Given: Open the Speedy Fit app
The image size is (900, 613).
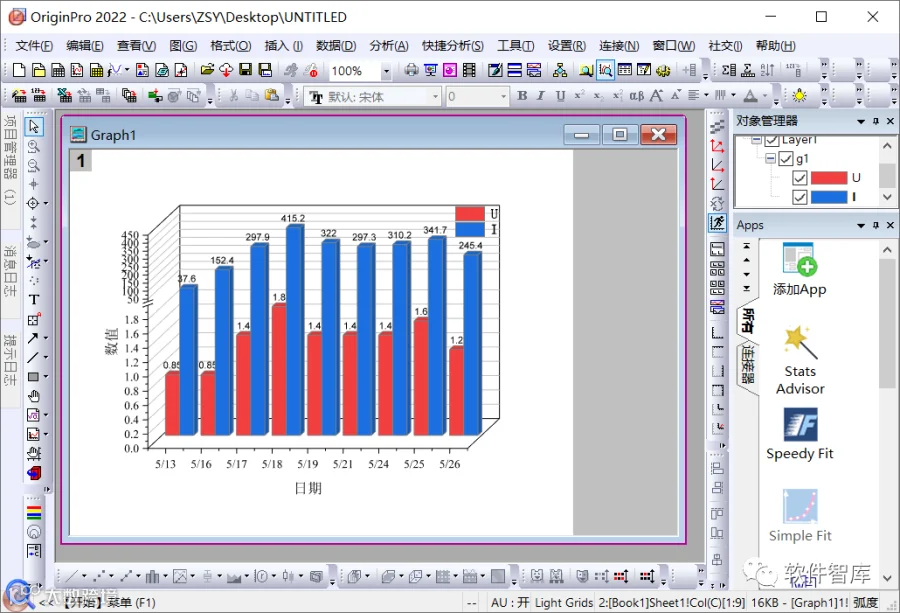Looking at the screenshot, I should [800, 434].
